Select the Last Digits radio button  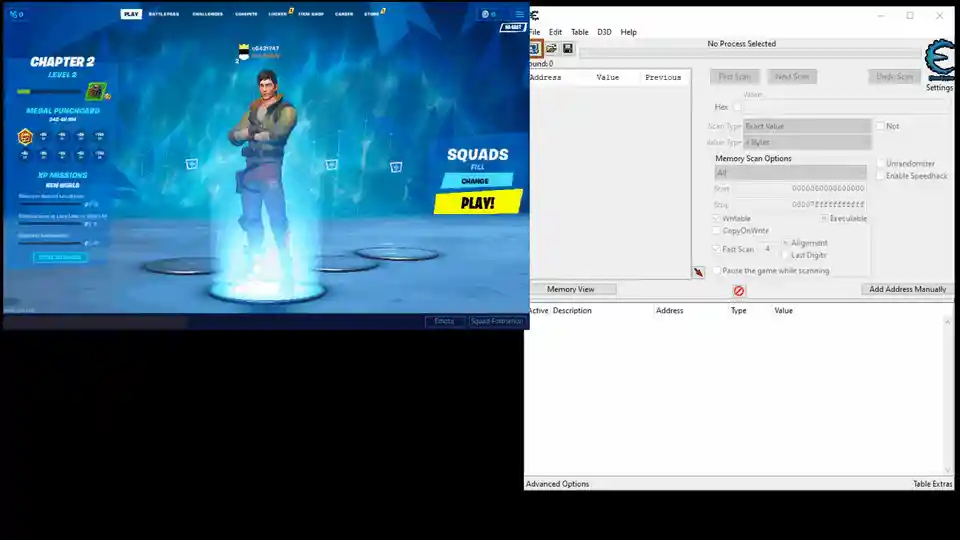coord(785,255)
